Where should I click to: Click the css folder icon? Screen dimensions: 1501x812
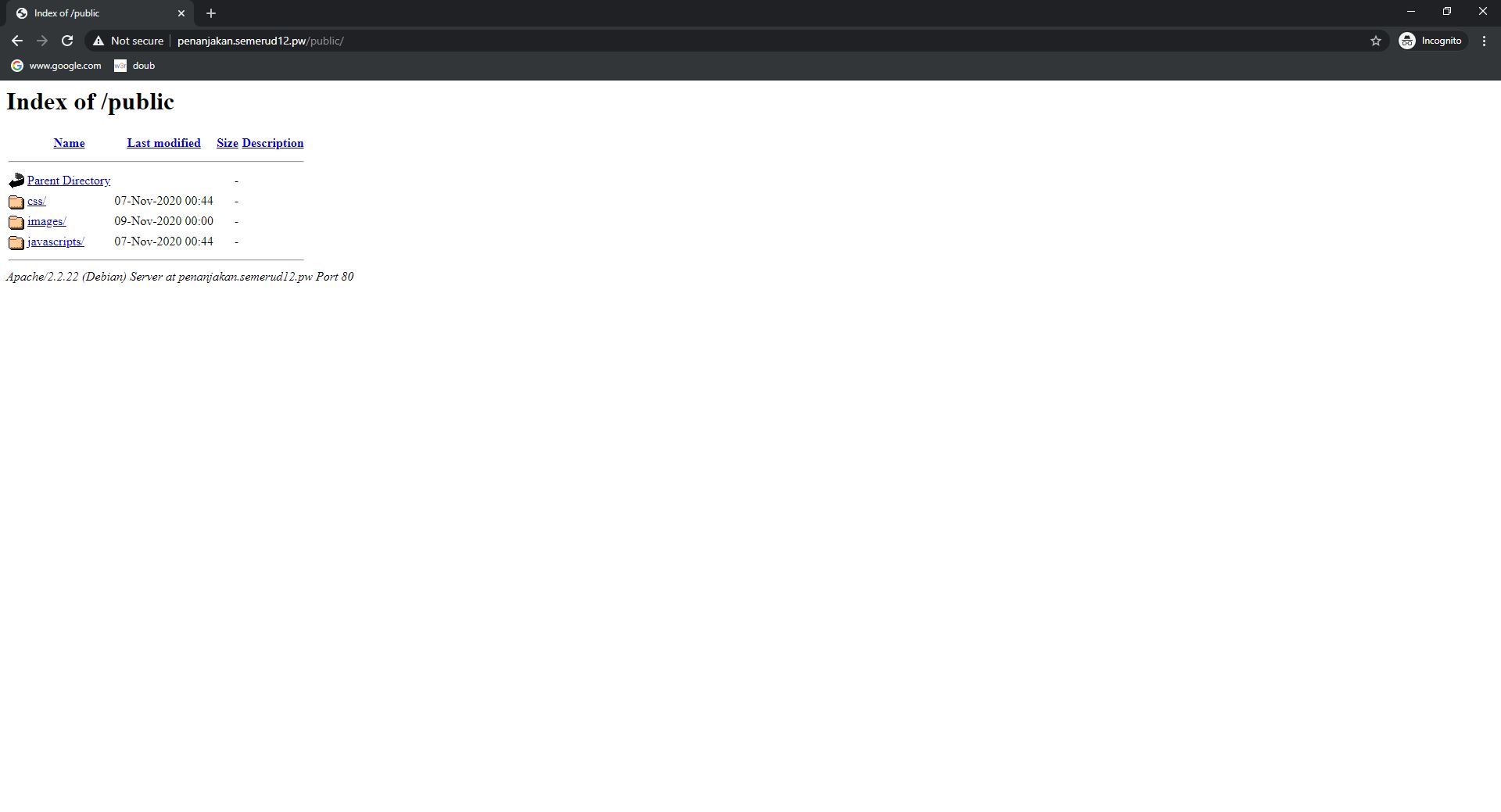pos(16,202)
